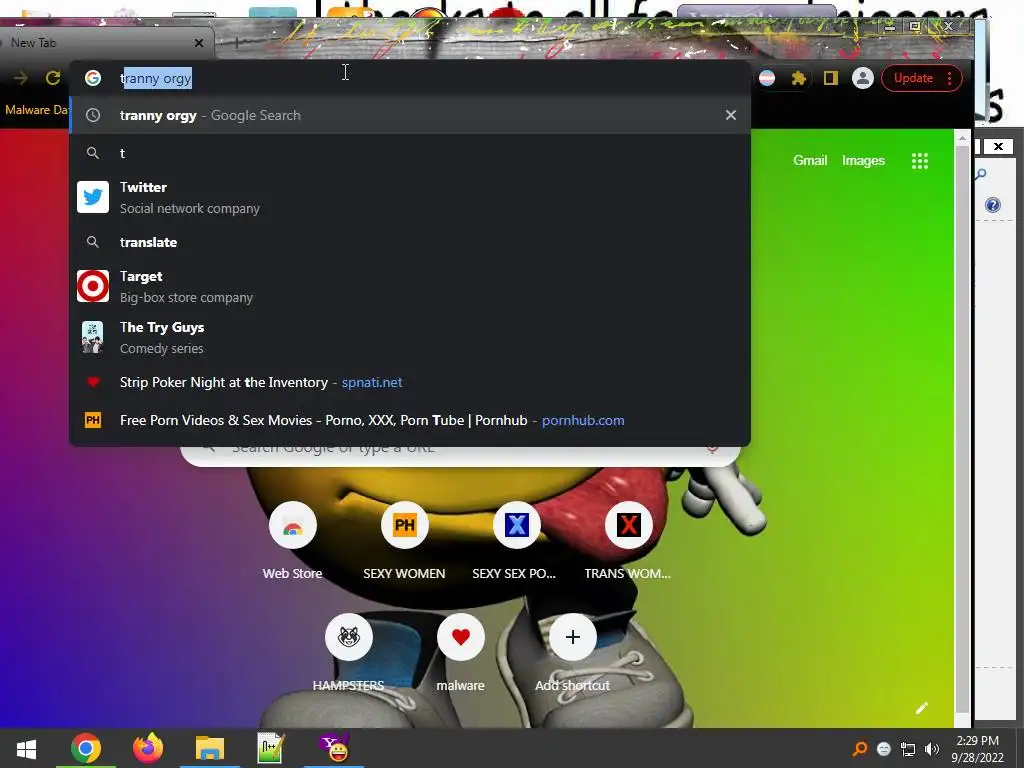
Task: Click the forward navigation arrow
Action: click(21, 78)
